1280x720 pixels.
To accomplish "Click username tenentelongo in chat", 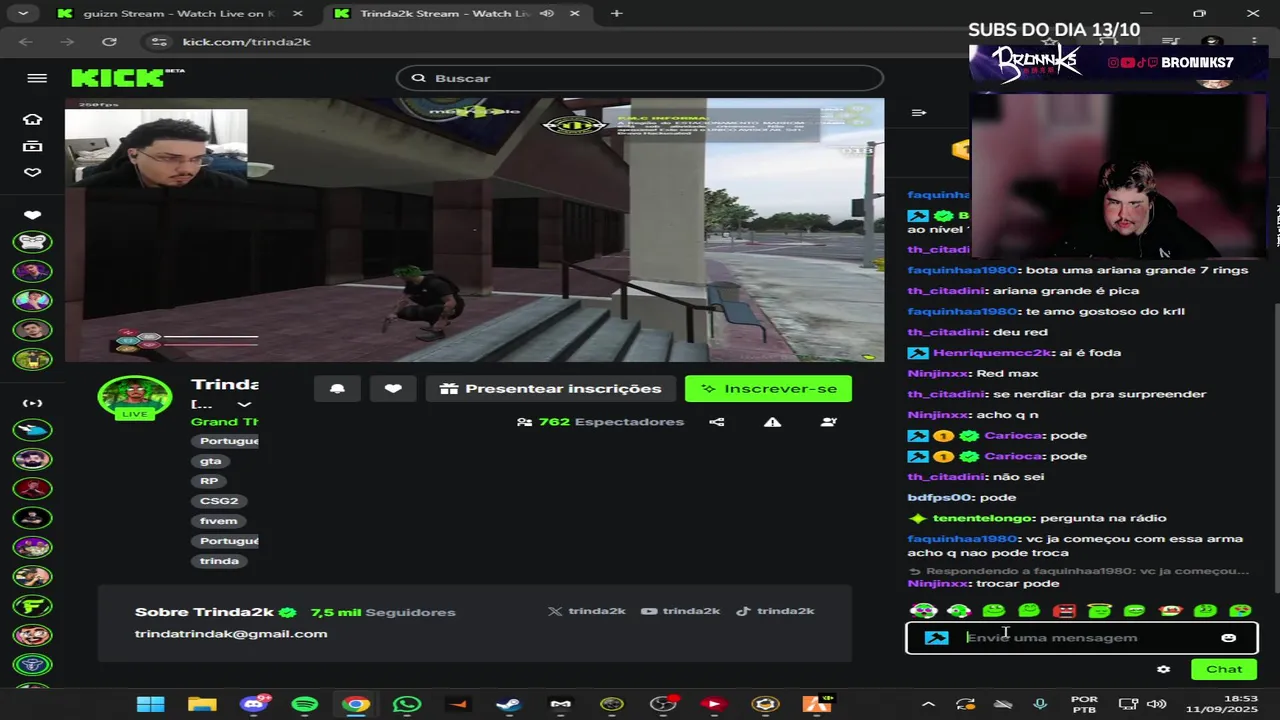I will tap(984, 518).
